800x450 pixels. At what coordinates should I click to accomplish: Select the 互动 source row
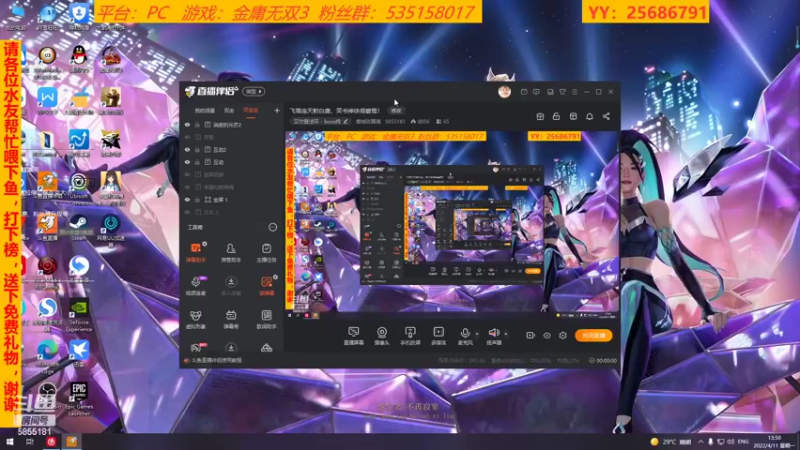pos(232,162)
